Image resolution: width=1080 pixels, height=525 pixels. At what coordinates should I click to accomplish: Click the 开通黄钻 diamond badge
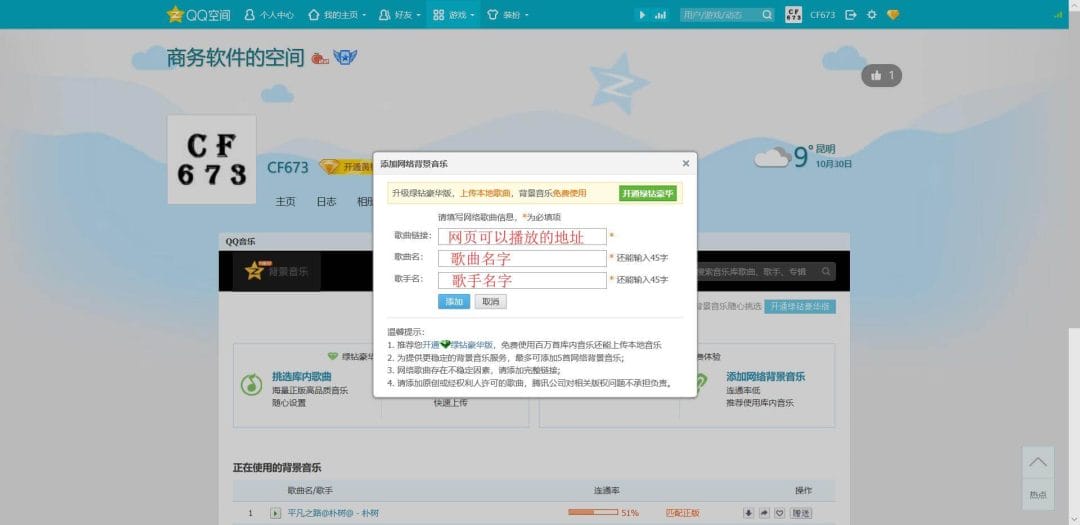tap(346, 167)
